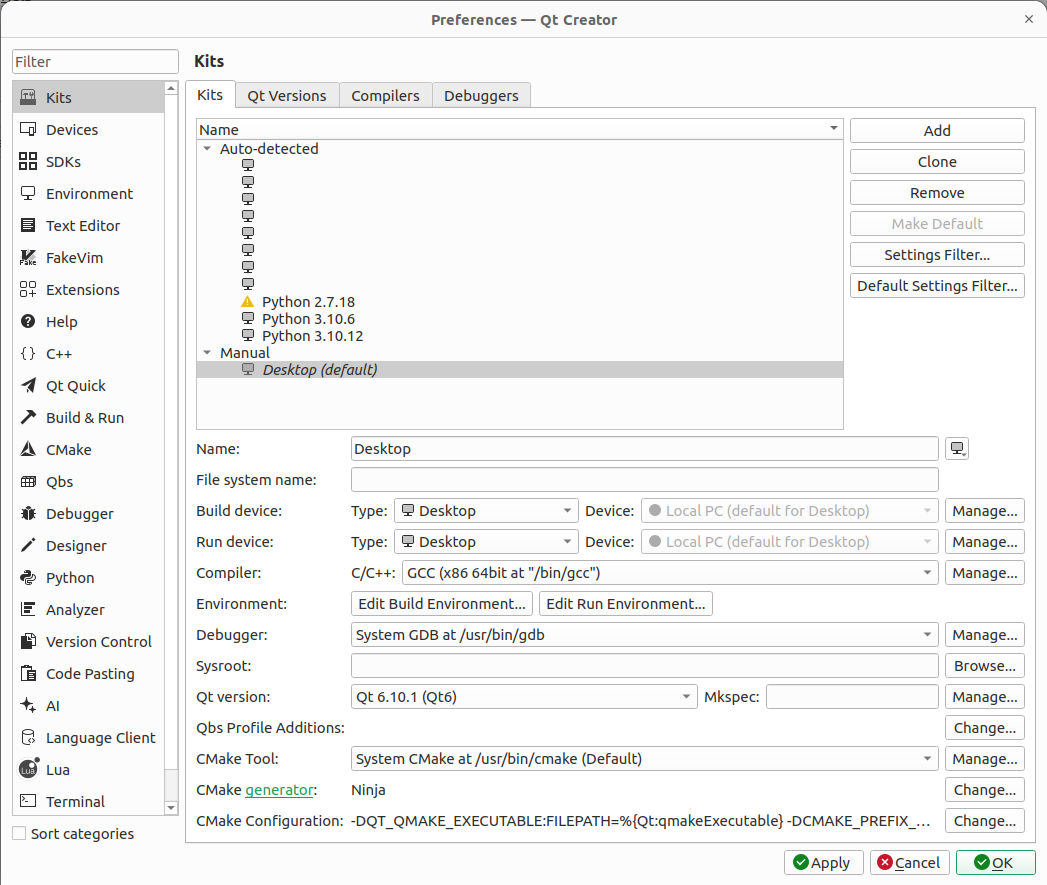Open the Text Editor category icon

tap(28, 226)
